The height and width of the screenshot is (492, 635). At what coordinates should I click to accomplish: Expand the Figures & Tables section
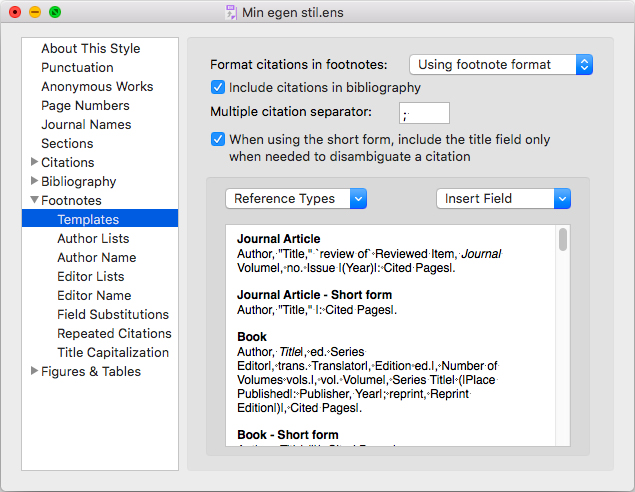(x=34, y=371)
